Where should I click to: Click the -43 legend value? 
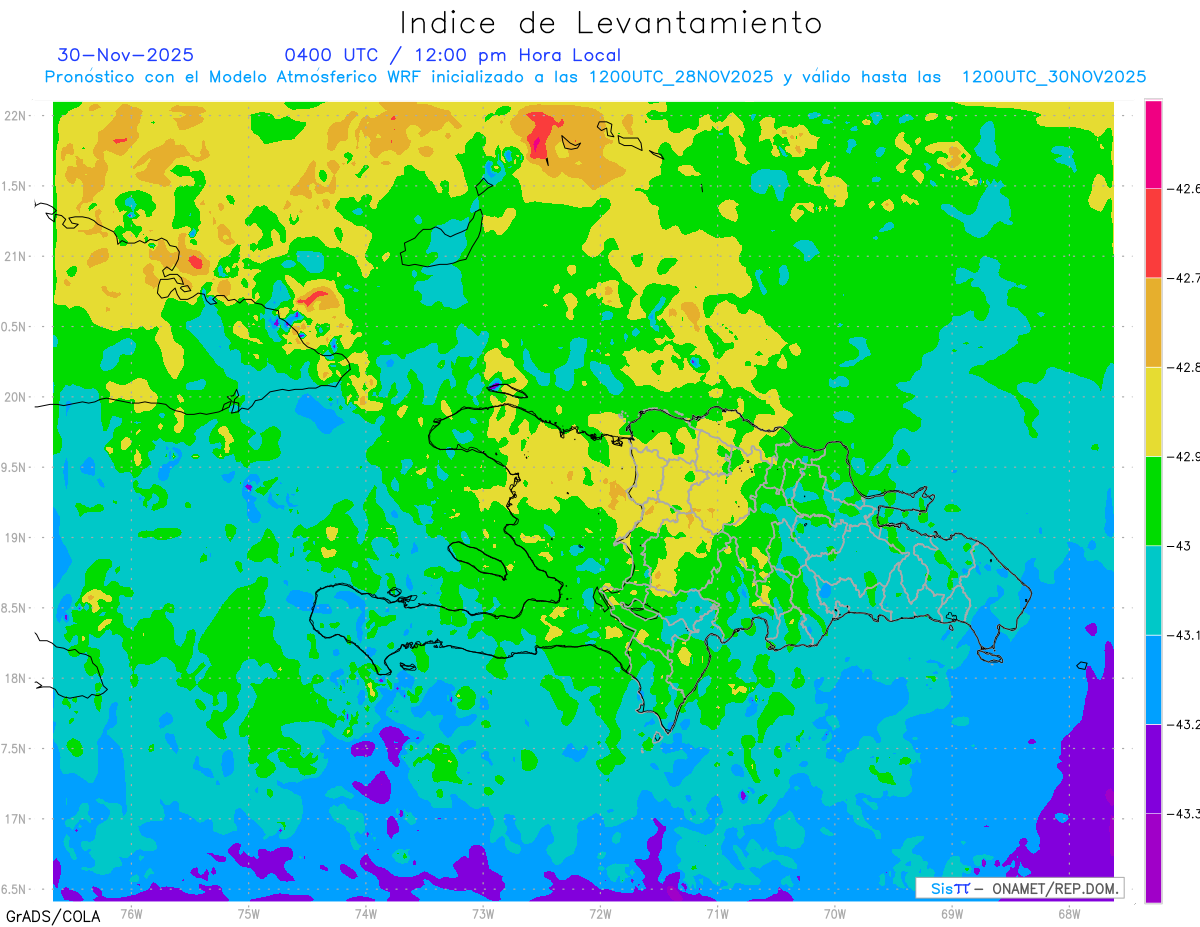pyautogui.click(x=1179, y=545)
